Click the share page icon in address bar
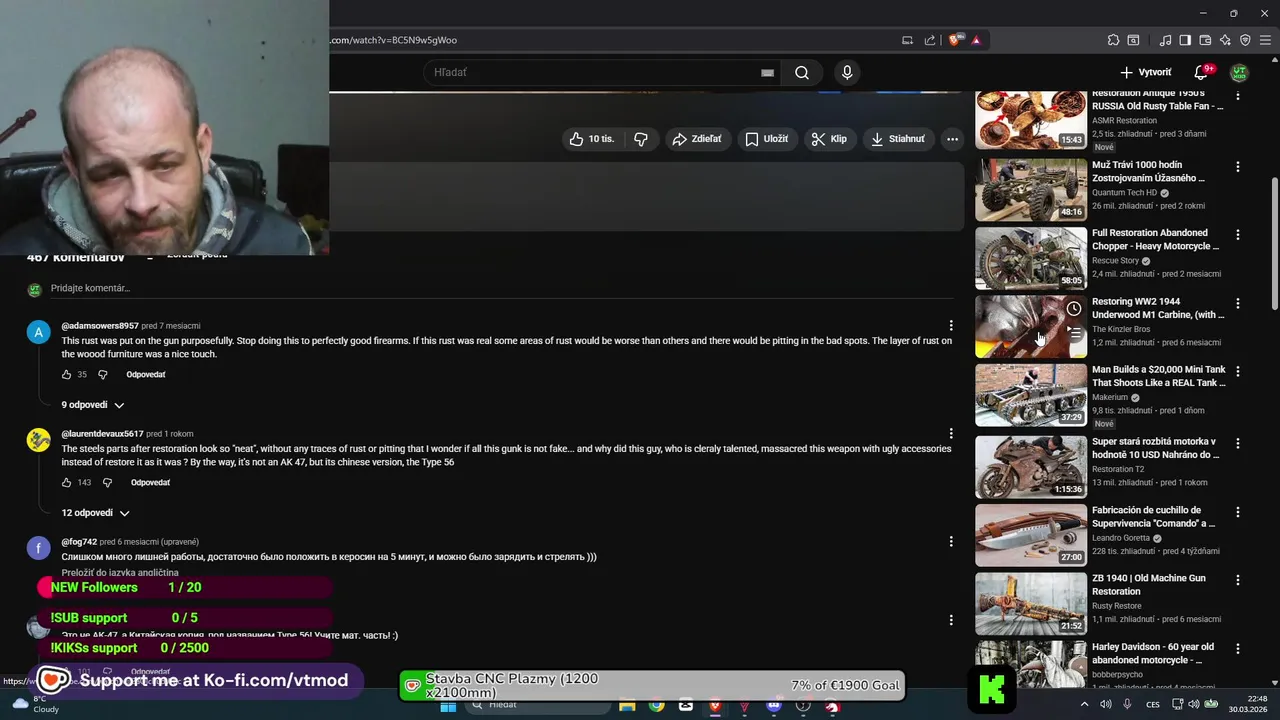The image size is (1280, 720). (930, 40)
